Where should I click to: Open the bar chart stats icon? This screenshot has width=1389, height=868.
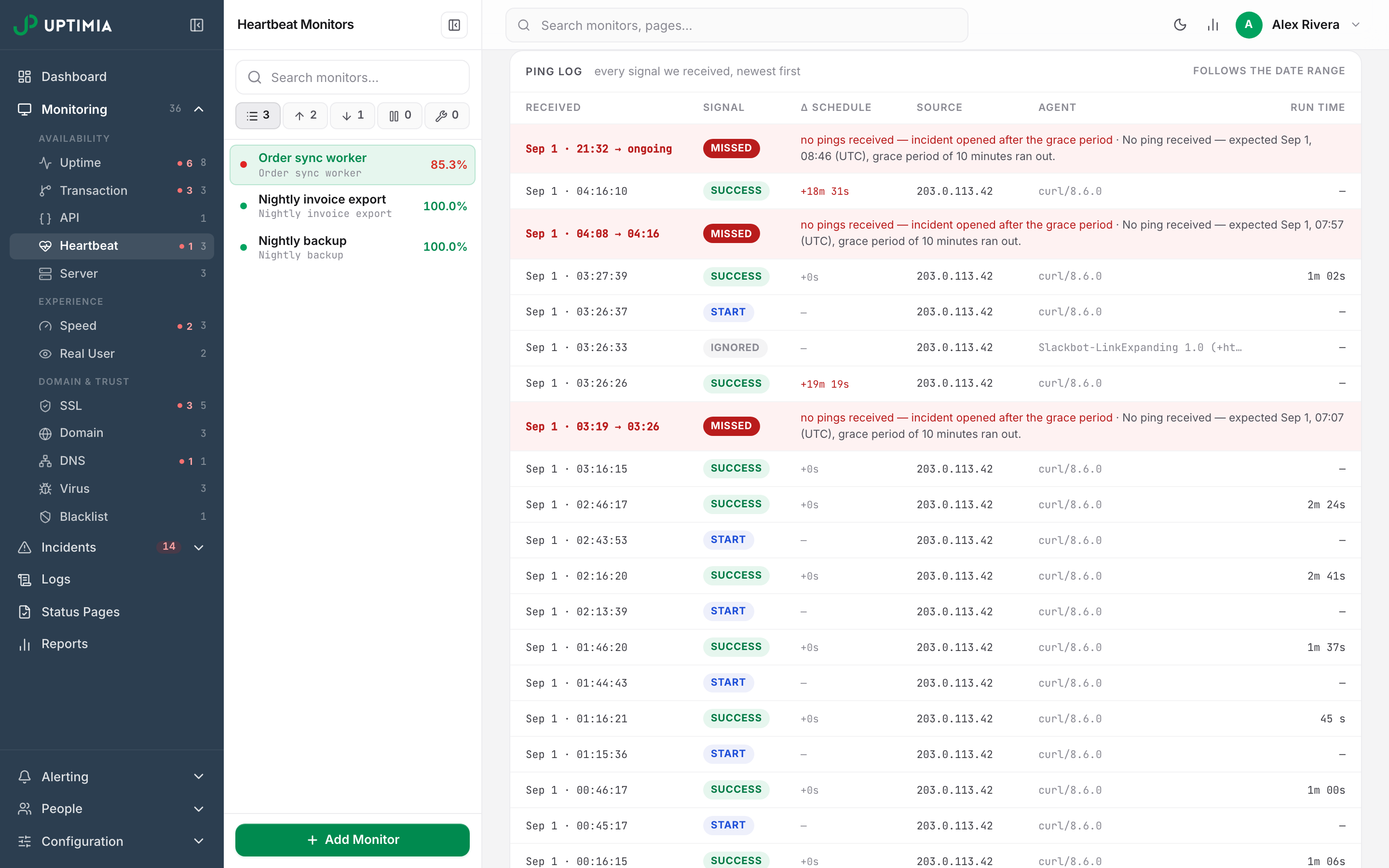(1213, 25)
